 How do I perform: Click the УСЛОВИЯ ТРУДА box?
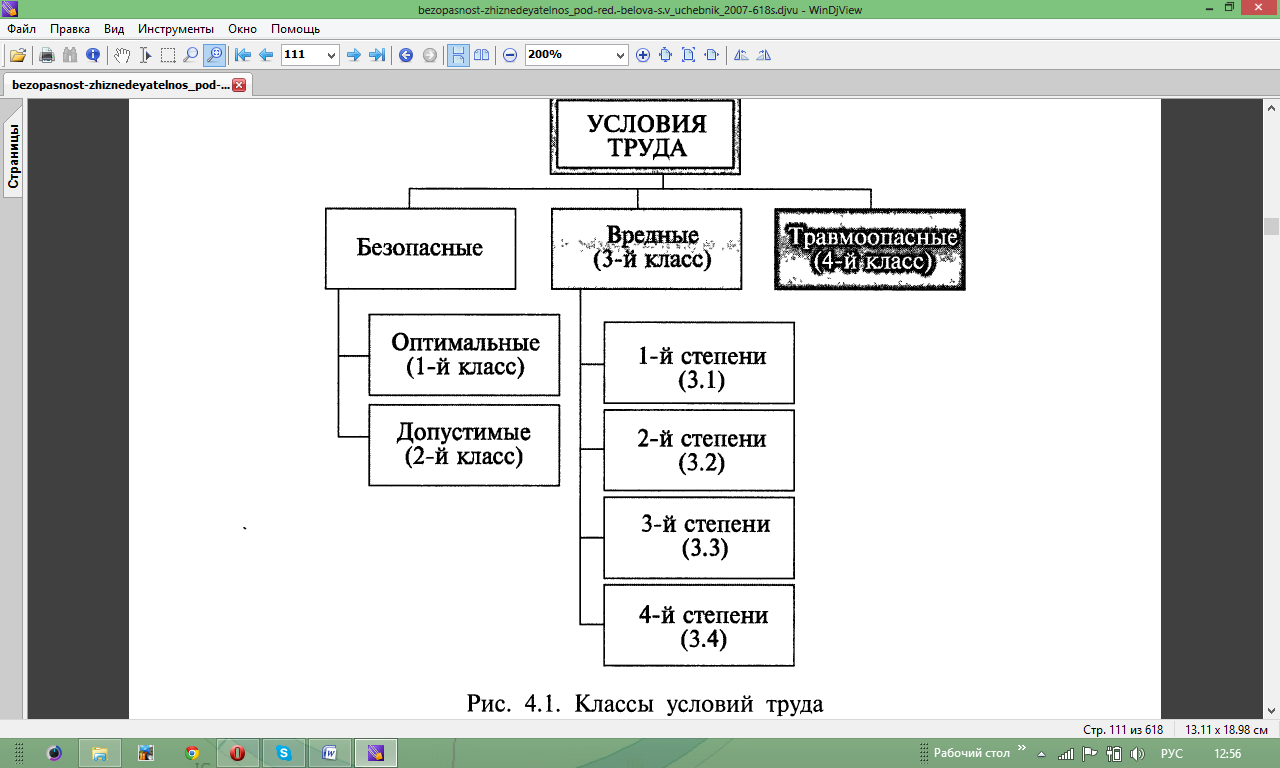pyautogui.click(x=647, y=136)
